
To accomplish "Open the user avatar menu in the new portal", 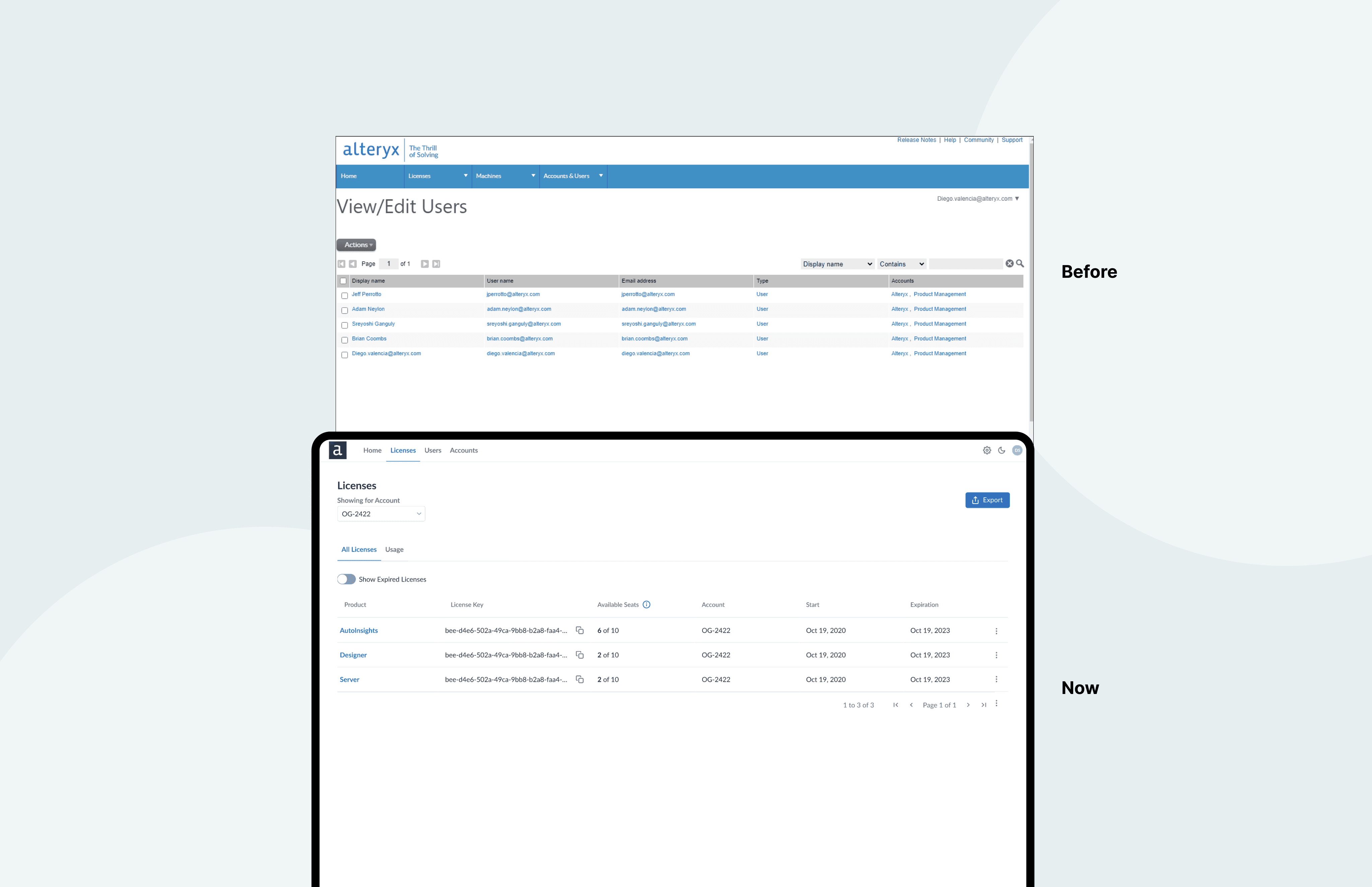I will pos(1017,450).
